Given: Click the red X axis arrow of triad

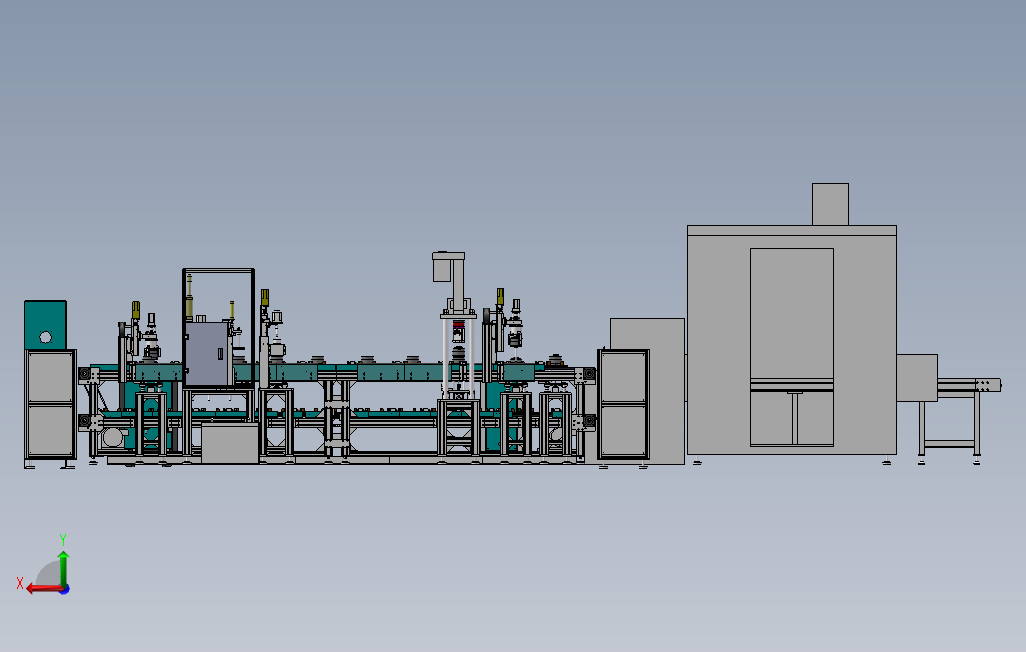Looking at the screenshot, I should point(44,589).
